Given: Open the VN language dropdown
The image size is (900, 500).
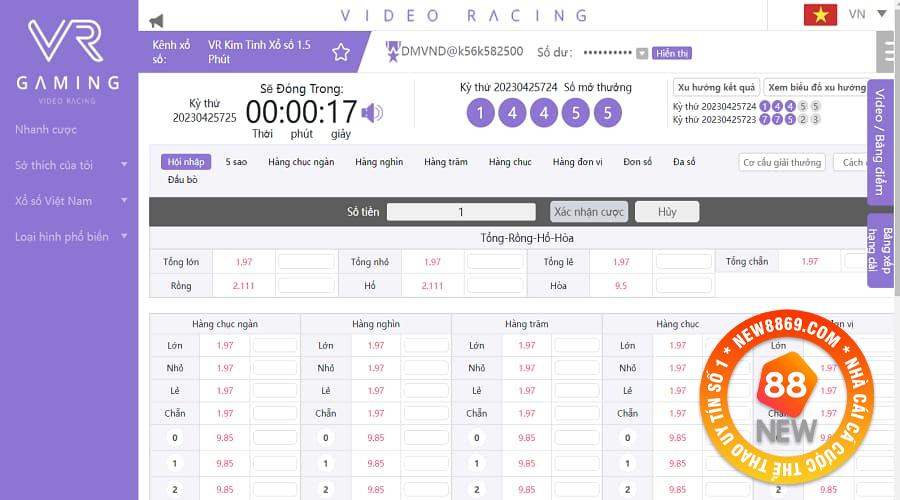Looking at the screenshot, I should tap(867, 15).
